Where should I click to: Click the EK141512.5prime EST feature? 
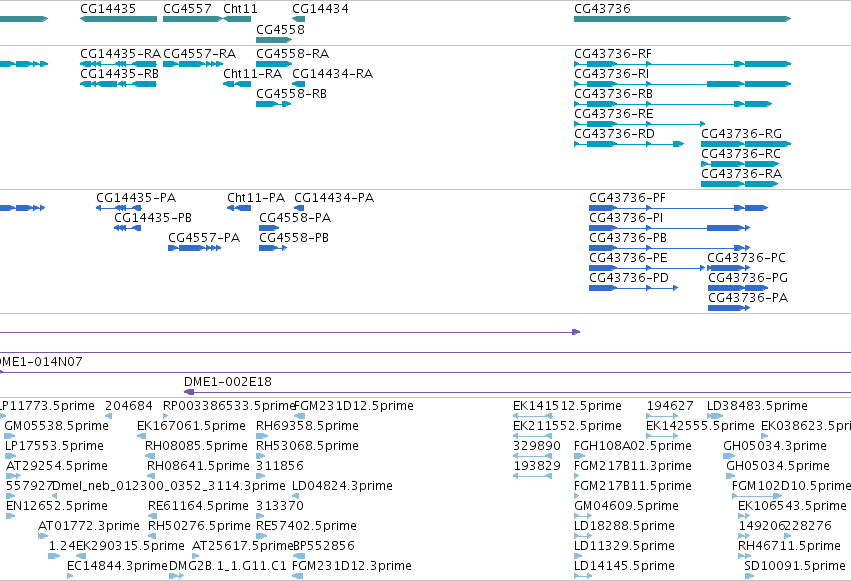pos(533,416)
